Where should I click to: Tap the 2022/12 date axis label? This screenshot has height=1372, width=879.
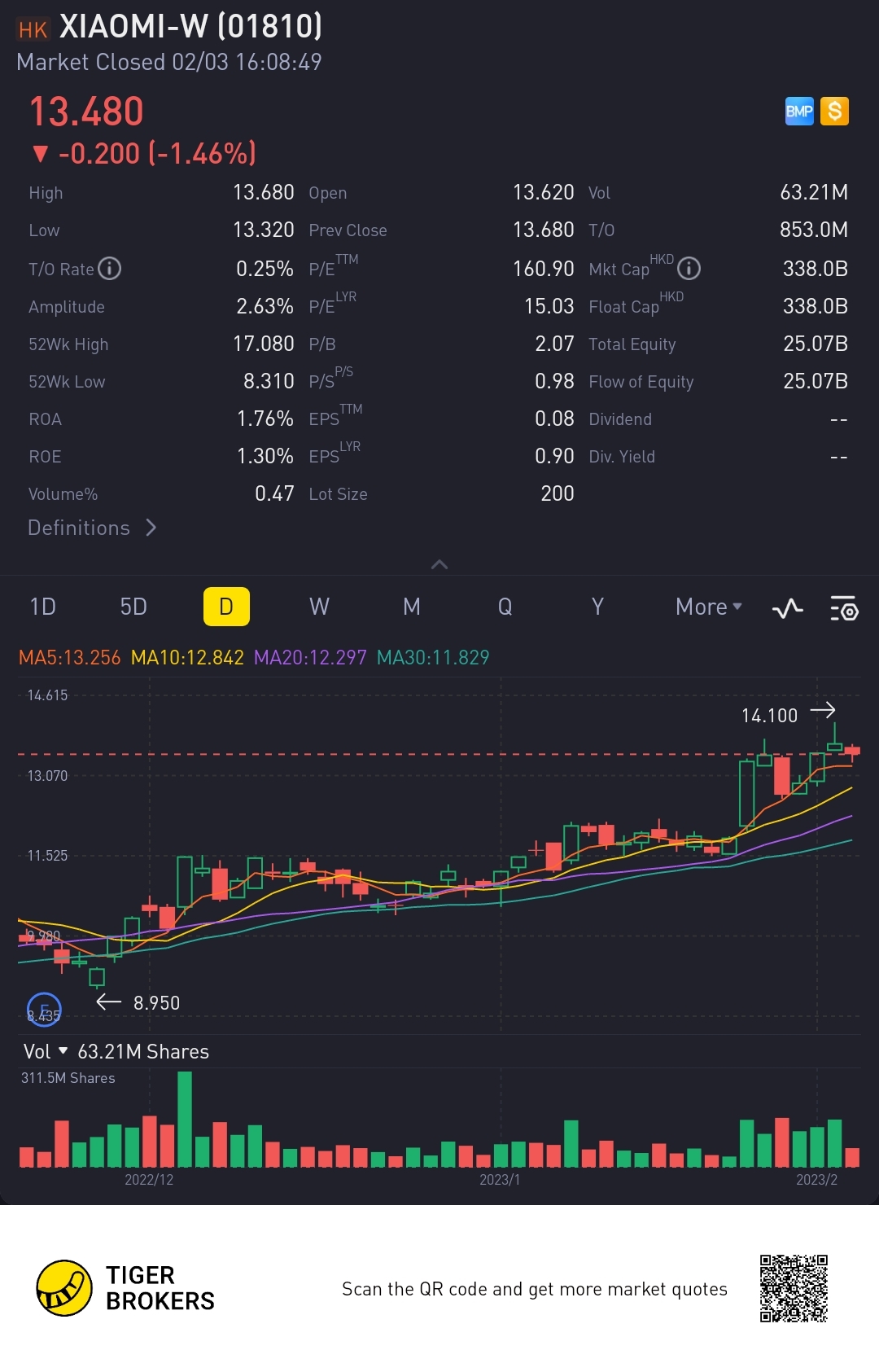pyautogui.click(x=149, y=1180)
